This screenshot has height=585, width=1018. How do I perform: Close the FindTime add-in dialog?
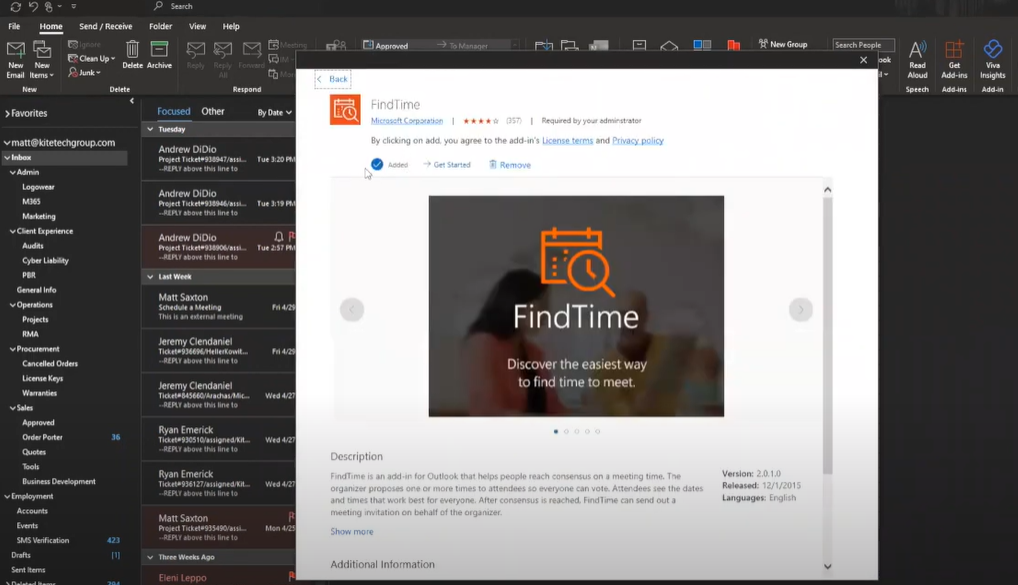click(x=863, y=60)
